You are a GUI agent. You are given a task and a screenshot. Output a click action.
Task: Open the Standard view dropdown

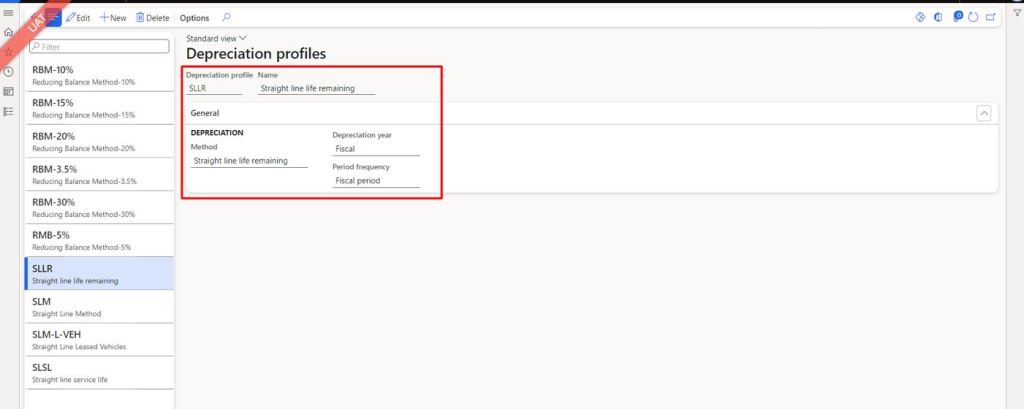[216, 38]
